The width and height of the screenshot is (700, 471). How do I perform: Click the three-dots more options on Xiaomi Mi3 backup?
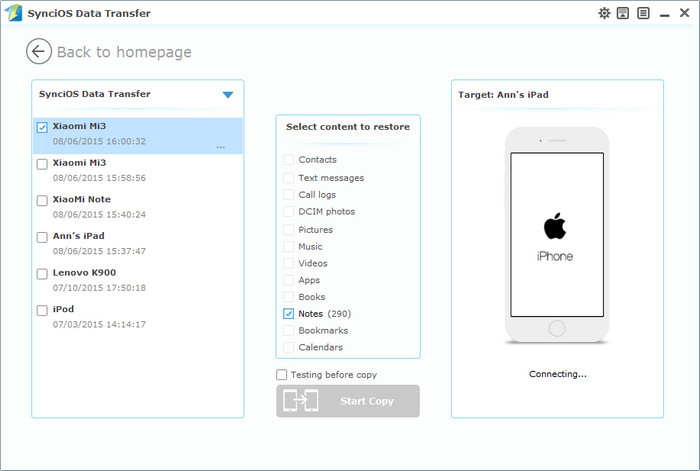[x=221, y=147]
